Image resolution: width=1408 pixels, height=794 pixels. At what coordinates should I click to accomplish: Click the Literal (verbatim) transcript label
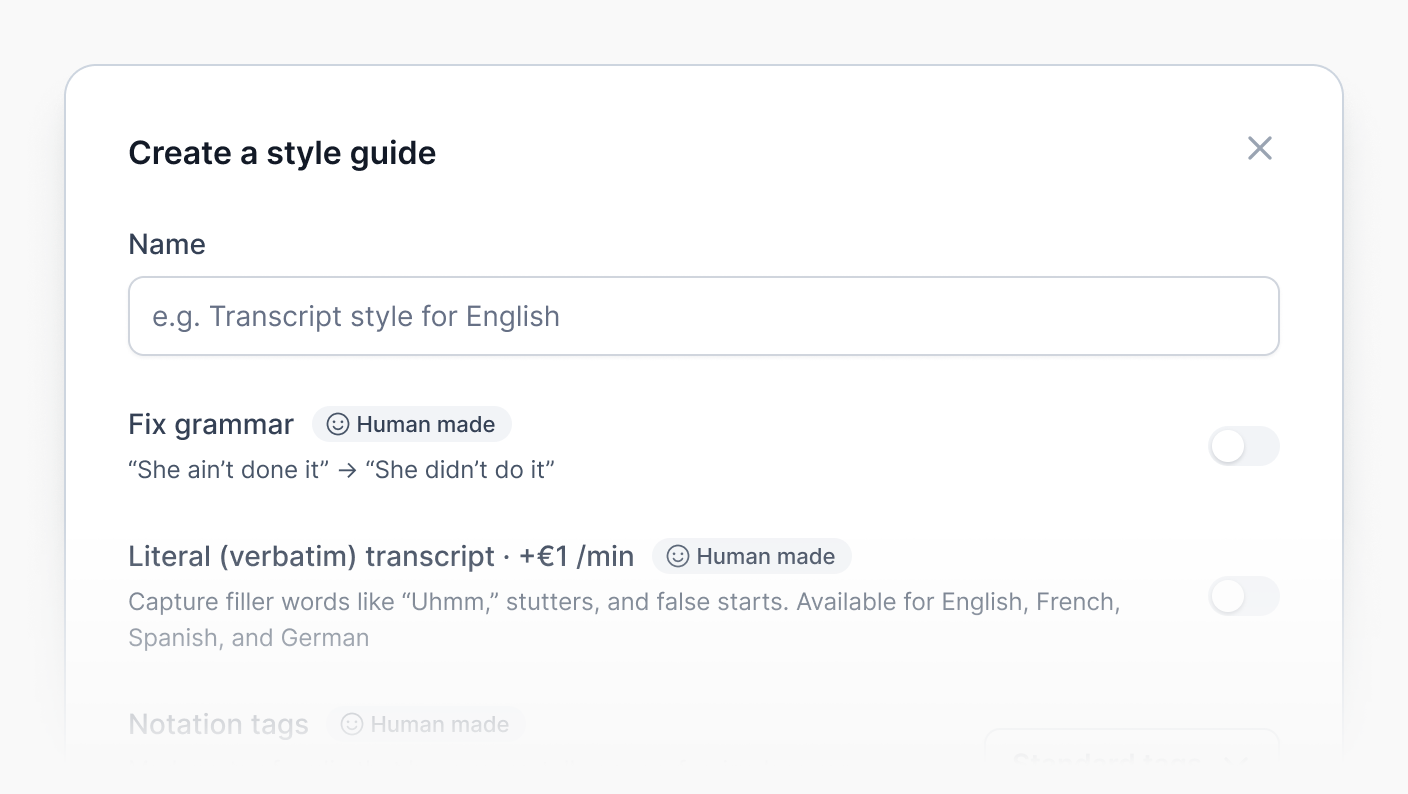coord(312,556)
